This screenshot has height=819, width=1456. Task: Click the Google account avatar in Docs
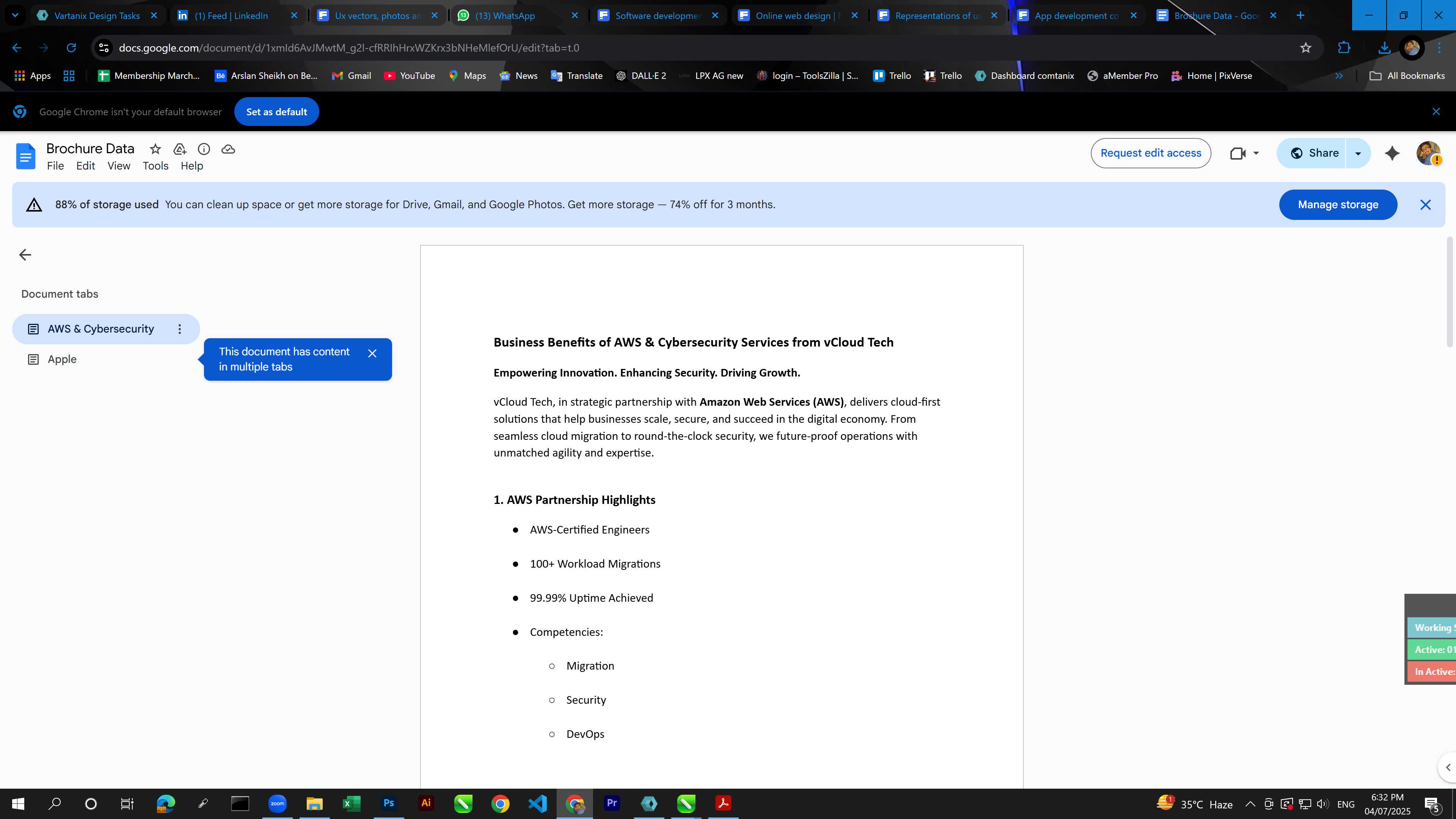[1428, 153]
